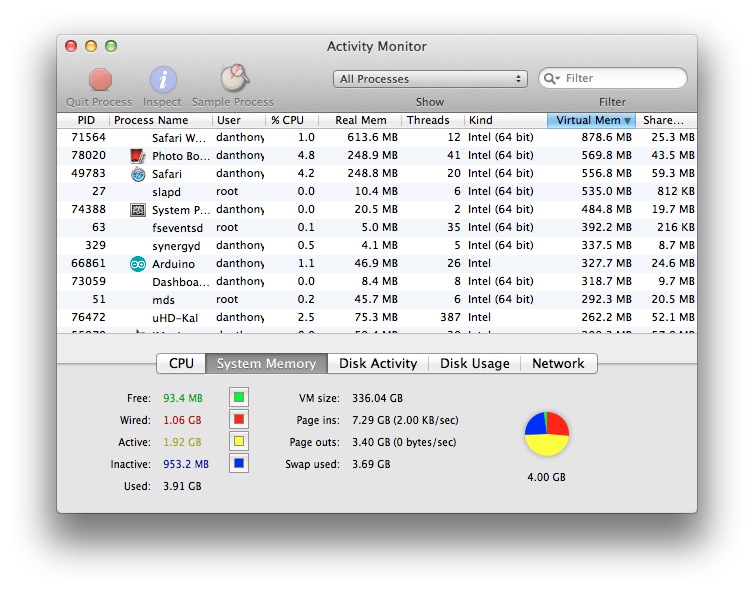Open the Network tab

point(558,363)
